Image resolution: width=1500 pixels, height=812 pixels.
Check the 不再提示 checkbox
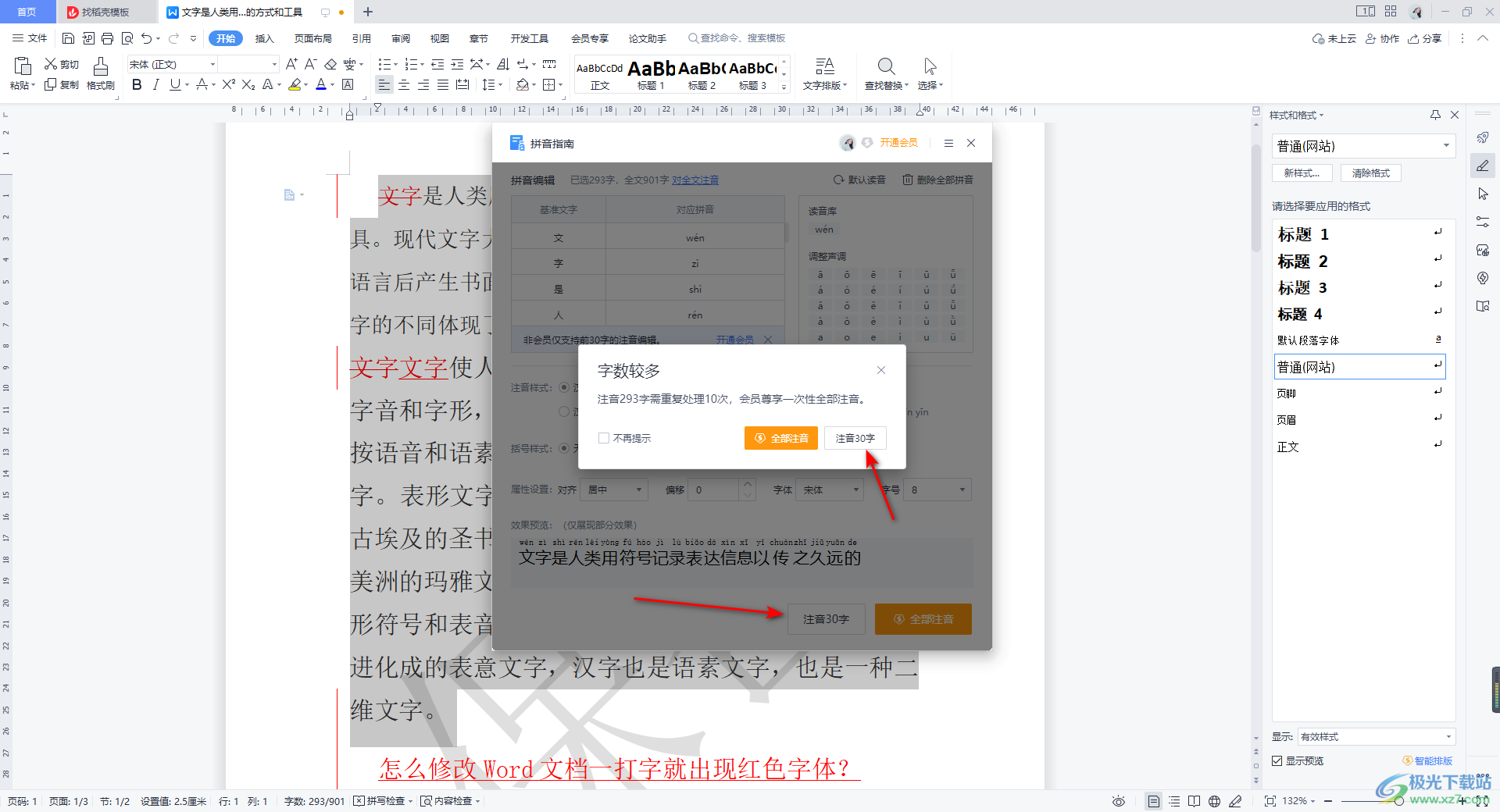click(x=604, y=438)
